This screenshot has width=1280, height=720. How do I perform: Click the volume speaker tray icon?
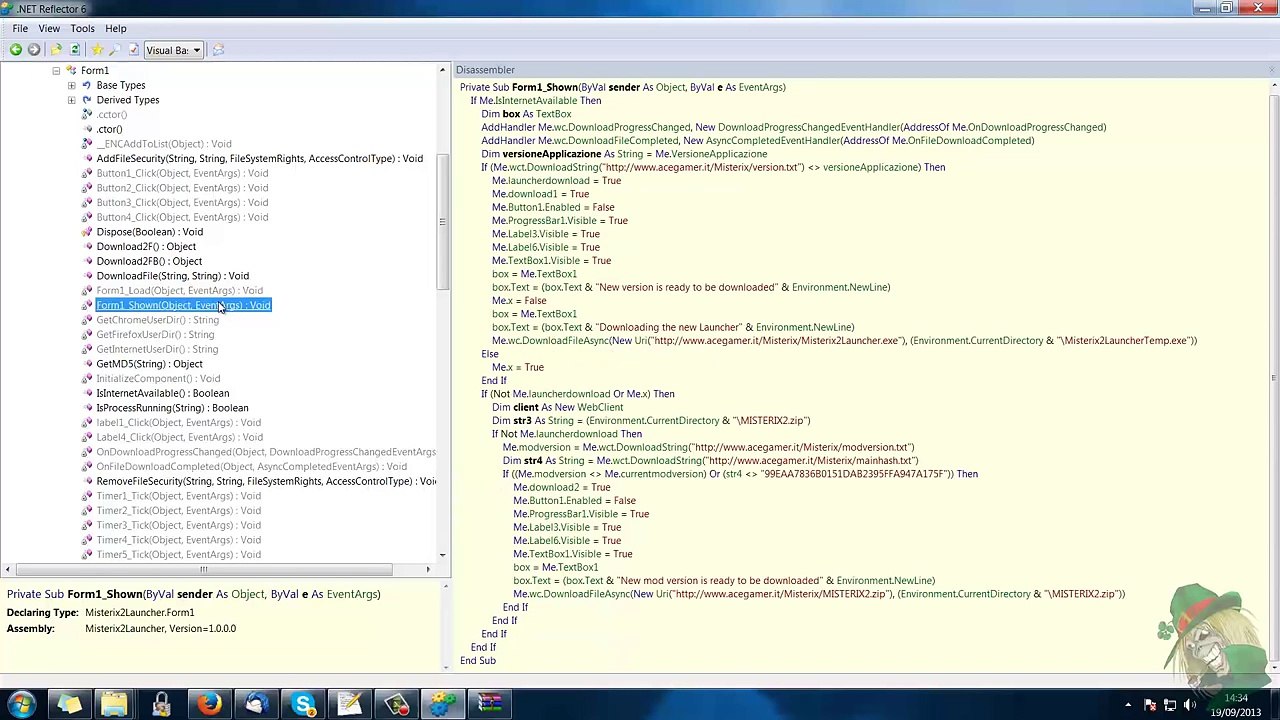click(x=1190, y=705)
